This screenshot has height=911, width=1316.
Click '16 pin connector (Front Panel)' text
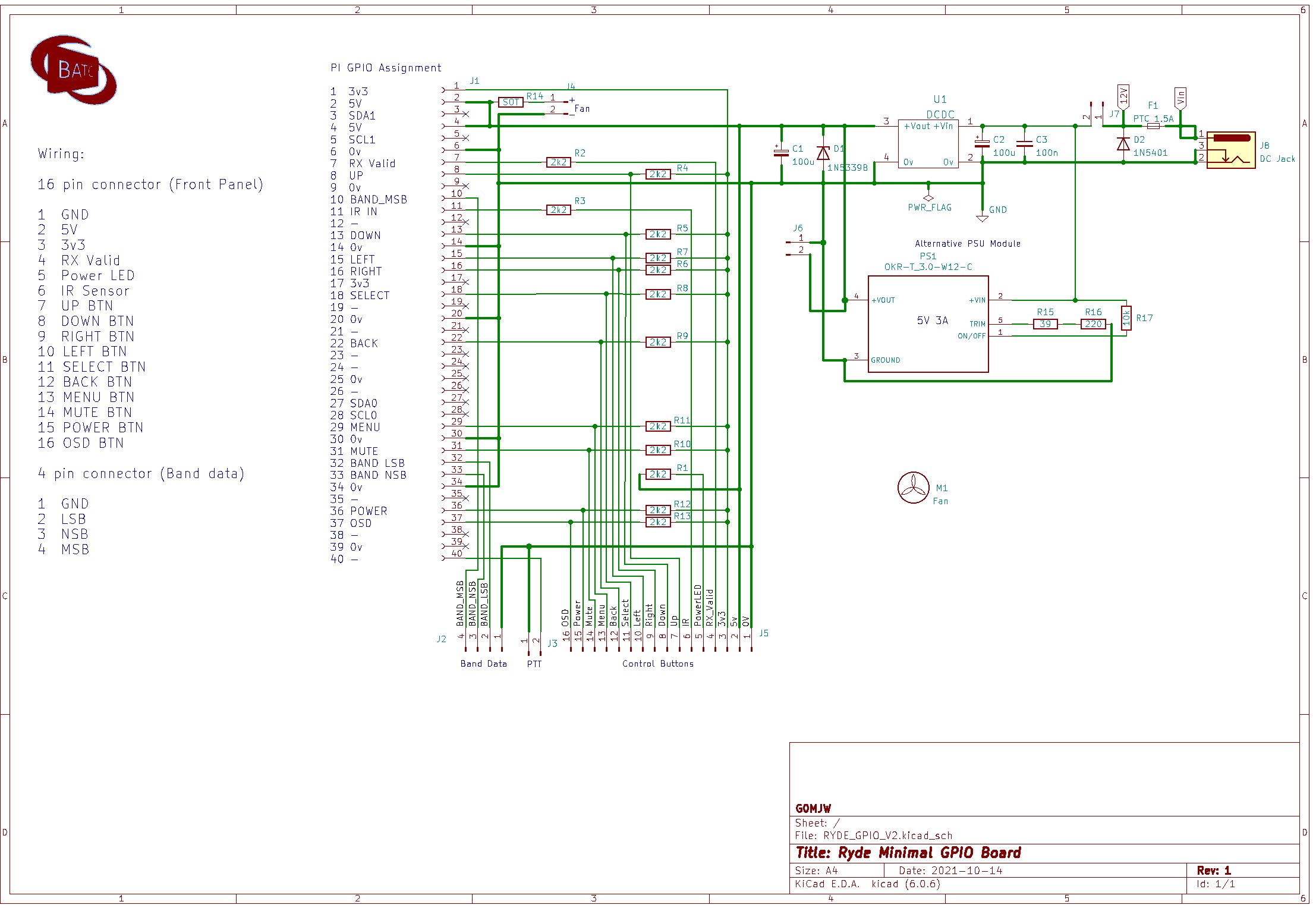[150, 185]
